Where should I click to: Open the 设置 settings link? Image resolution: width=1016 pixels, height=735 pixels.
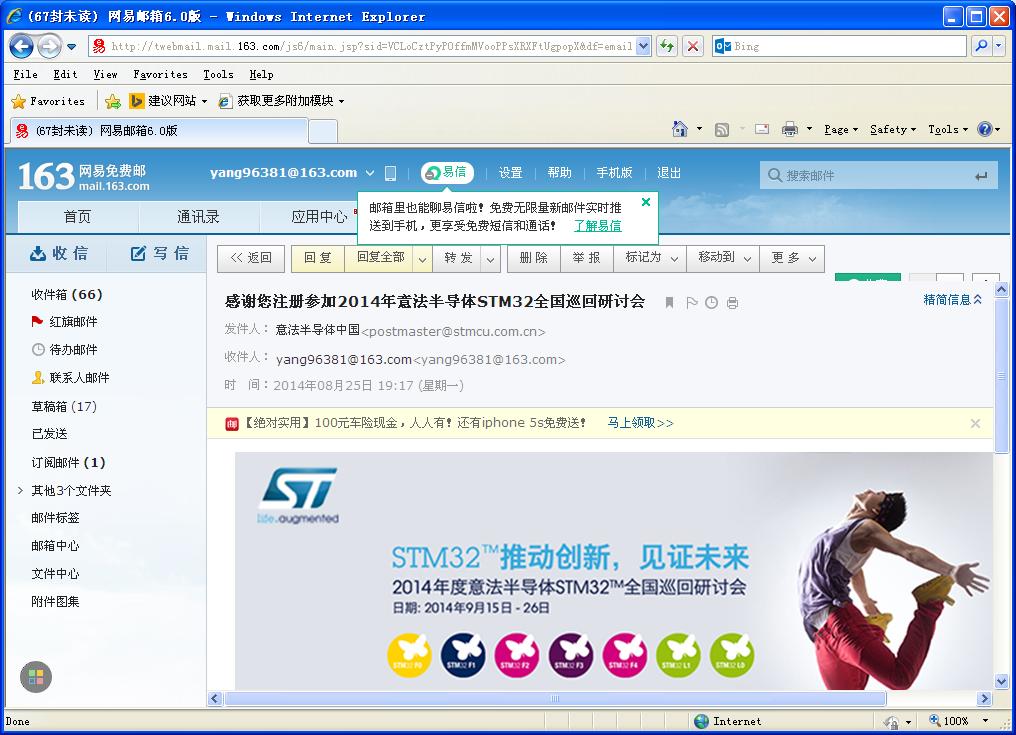tap(511, 173)
